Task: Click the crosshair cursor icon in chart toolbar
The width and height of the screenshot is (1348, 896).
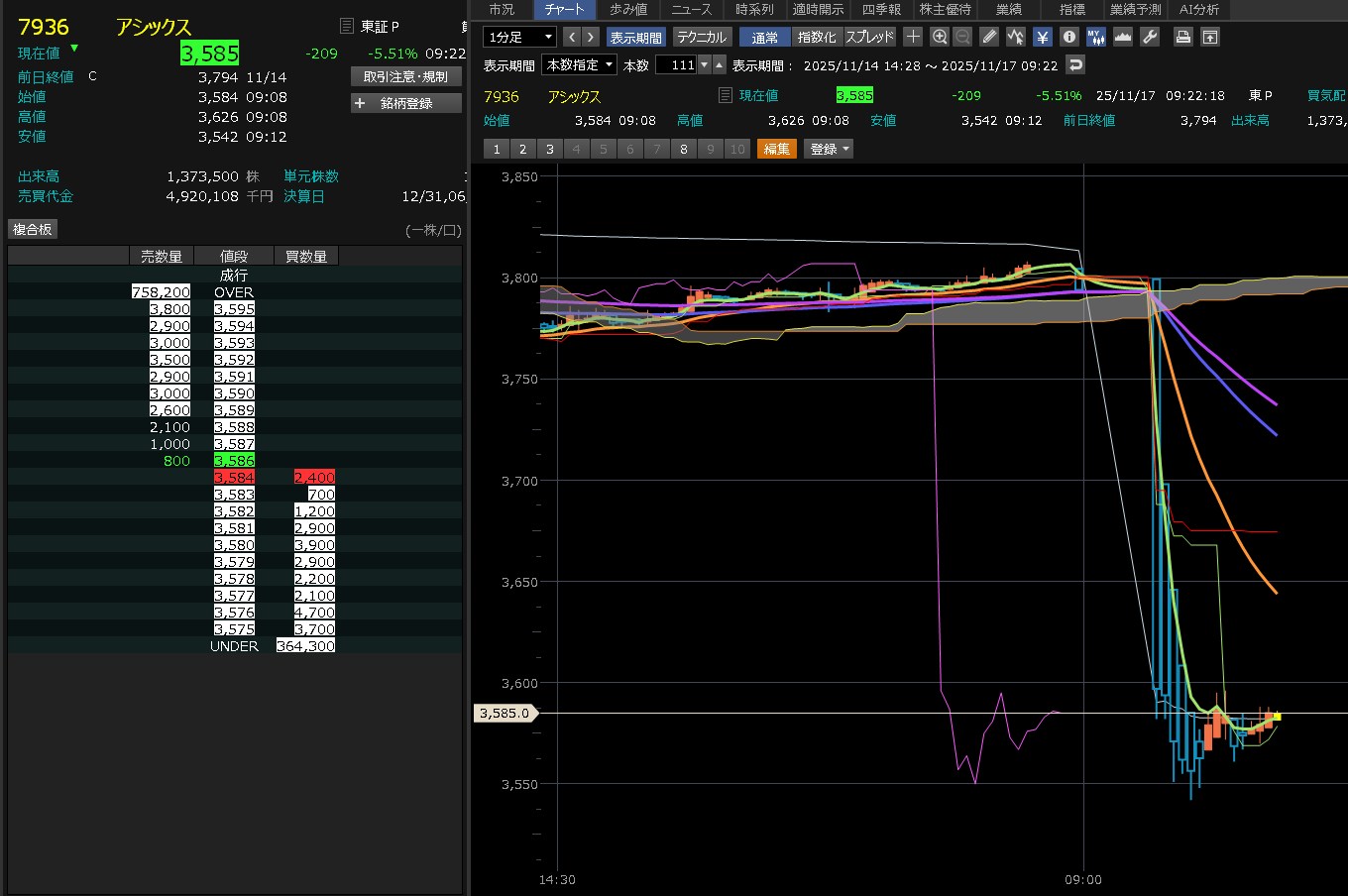Action: tap(913, 37)
